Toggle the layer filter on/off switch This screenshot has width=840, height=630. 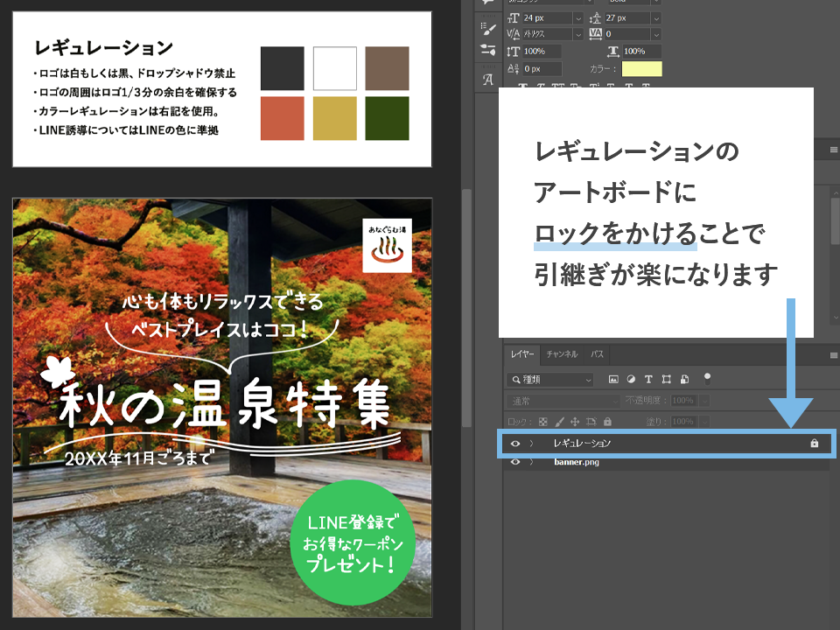708,378
